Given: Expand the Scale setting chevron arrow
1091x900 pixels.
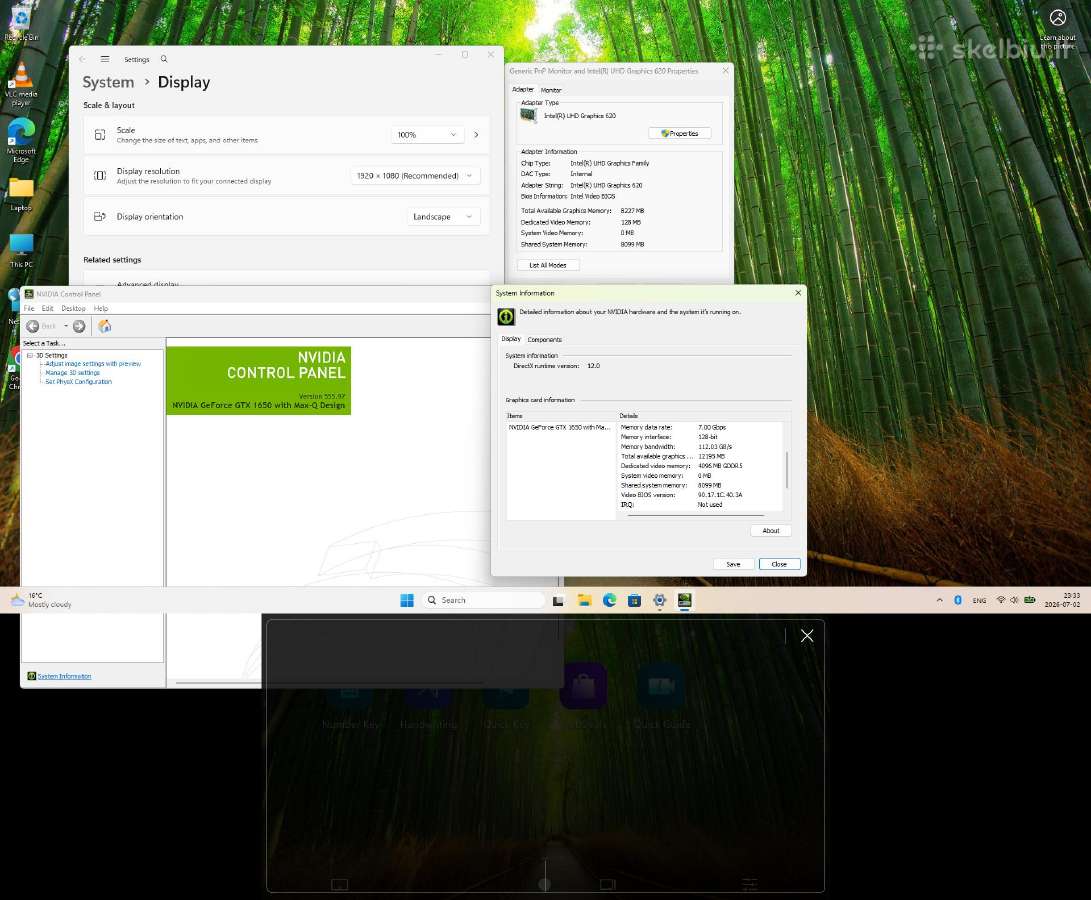Looking at the screenshot, I should coord(476,134).
